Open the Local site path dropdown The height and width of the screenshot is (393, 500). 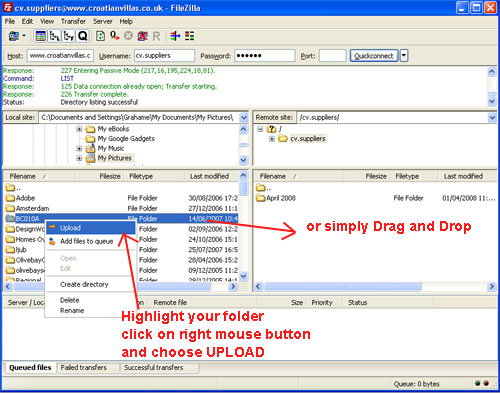tap(244, 118)
